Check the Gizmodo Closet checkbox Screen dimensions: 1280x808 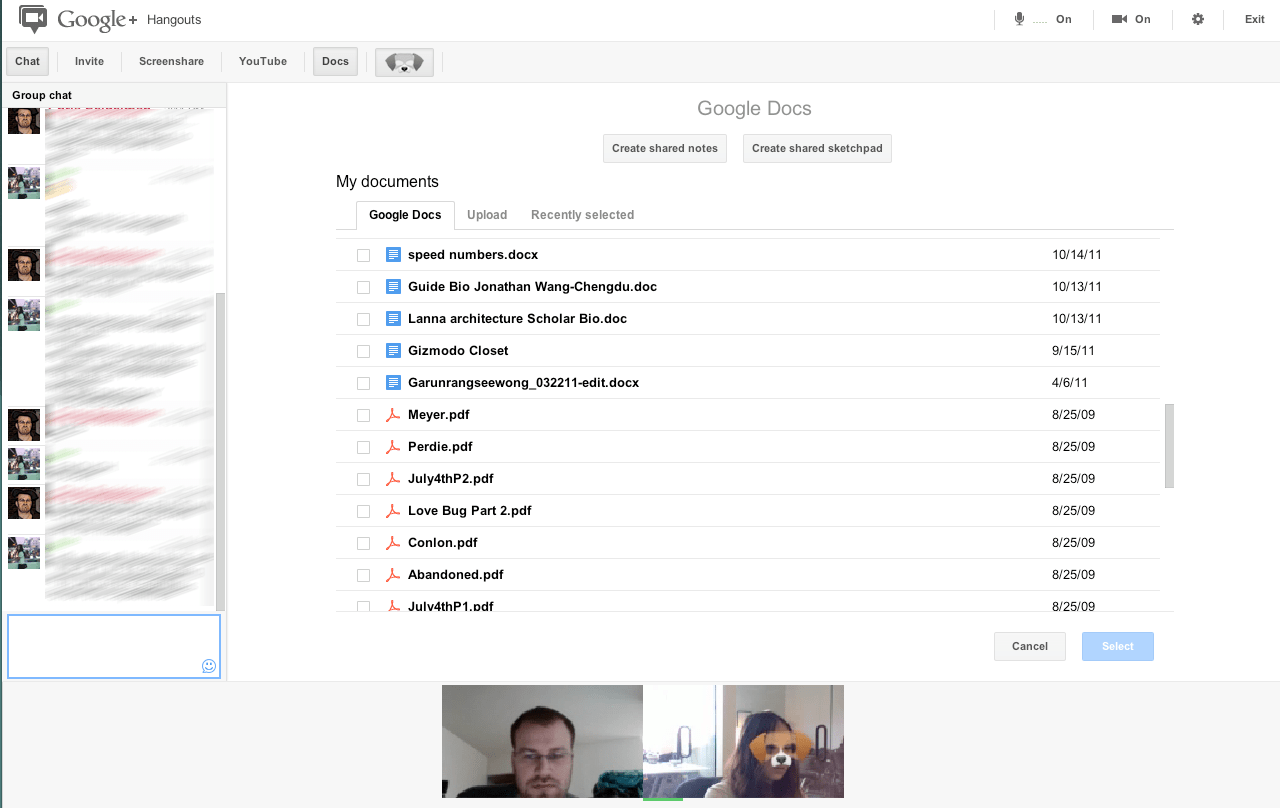(x=363, y=352)
